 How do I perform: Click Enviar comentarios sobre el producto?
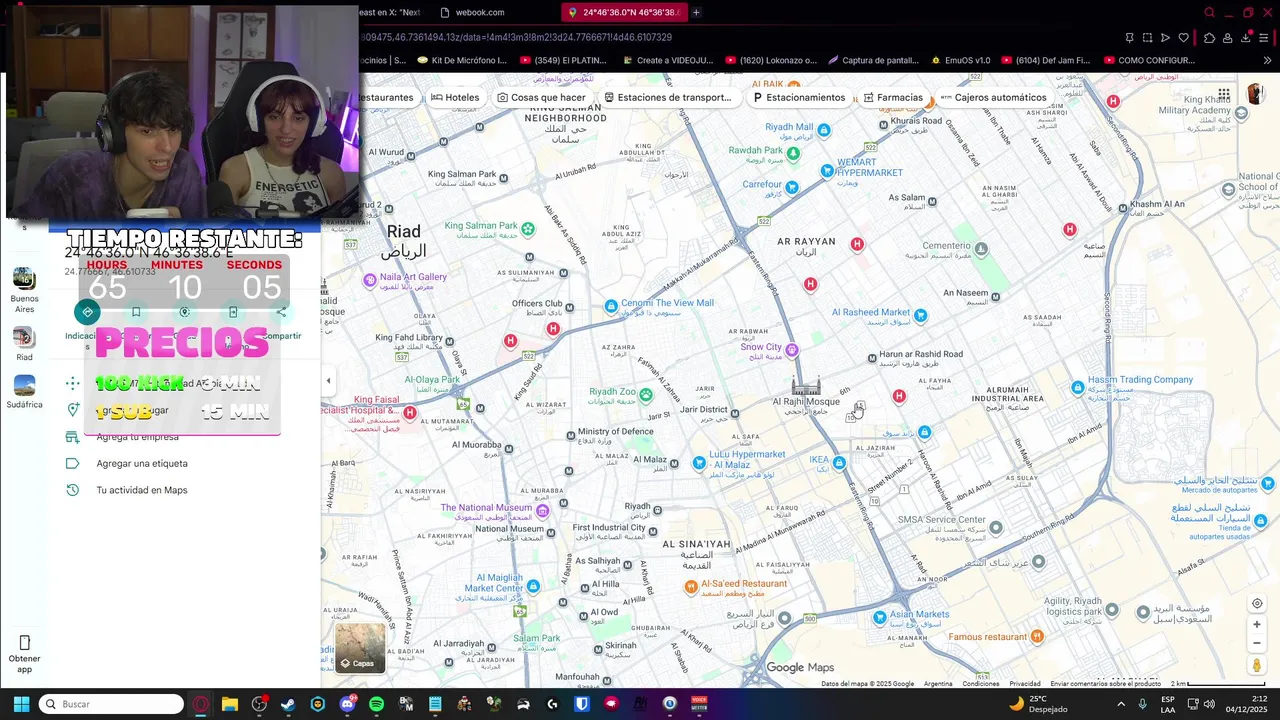[x=1105, y=684]
